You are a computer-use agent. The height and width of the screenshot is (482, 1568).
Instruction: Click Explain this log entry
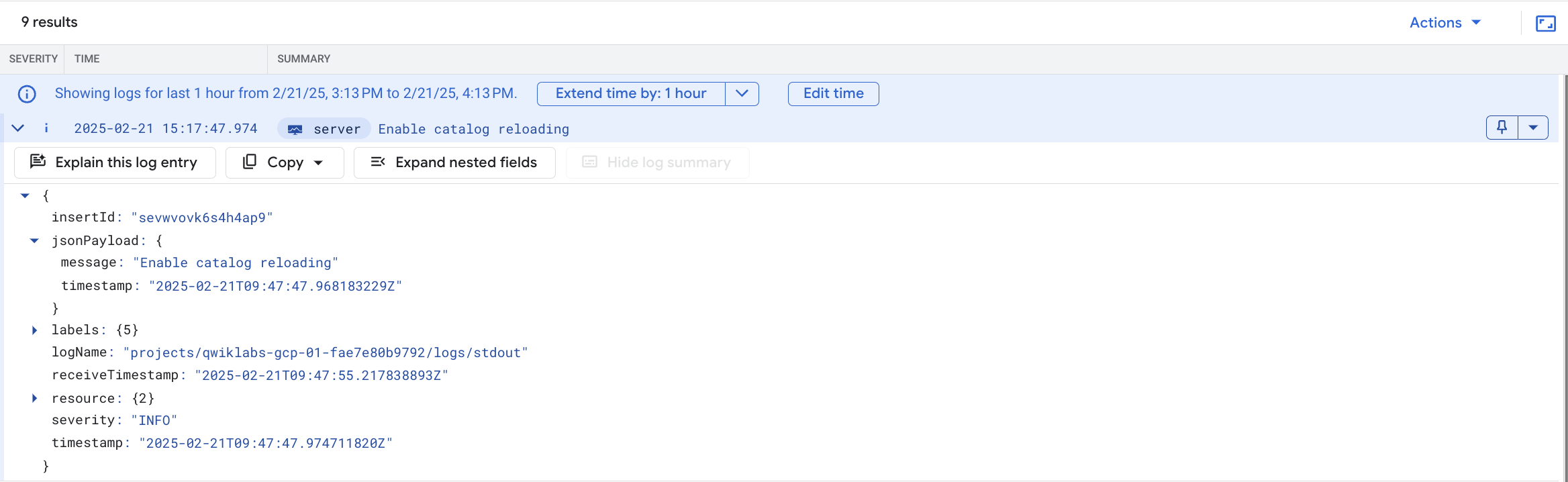115,162
